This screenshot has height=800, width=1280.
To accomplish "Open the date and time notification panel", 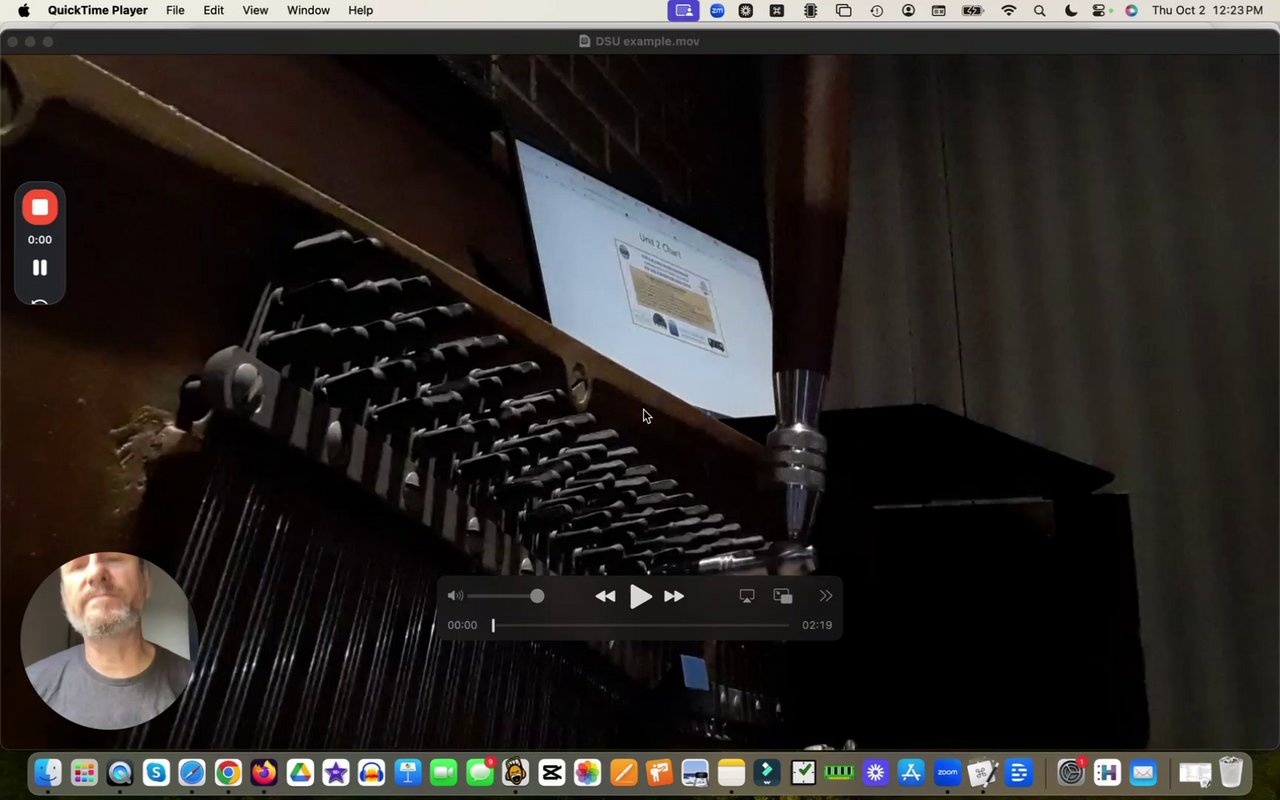I will (1207, 10).
